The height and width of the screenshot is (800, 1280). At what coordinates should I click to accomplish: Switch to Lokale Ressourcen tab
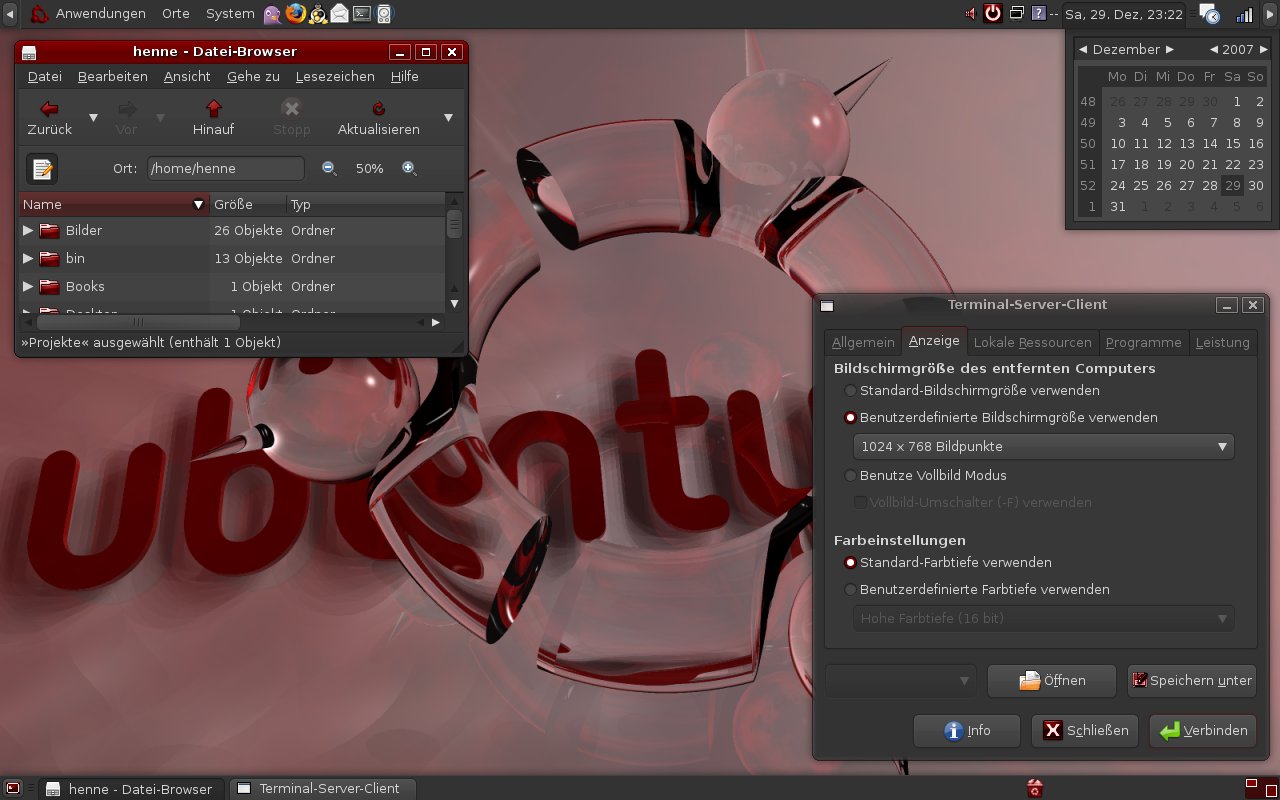[1033, 342]
